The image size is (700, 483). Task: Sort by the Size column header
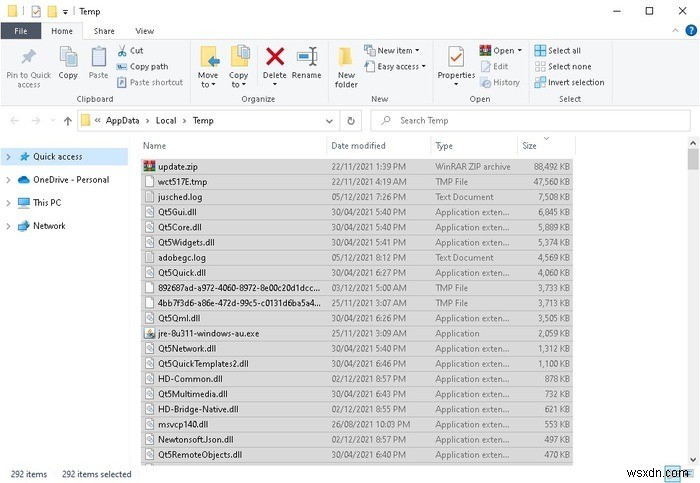pyautogui.click(x=546, y=146)
